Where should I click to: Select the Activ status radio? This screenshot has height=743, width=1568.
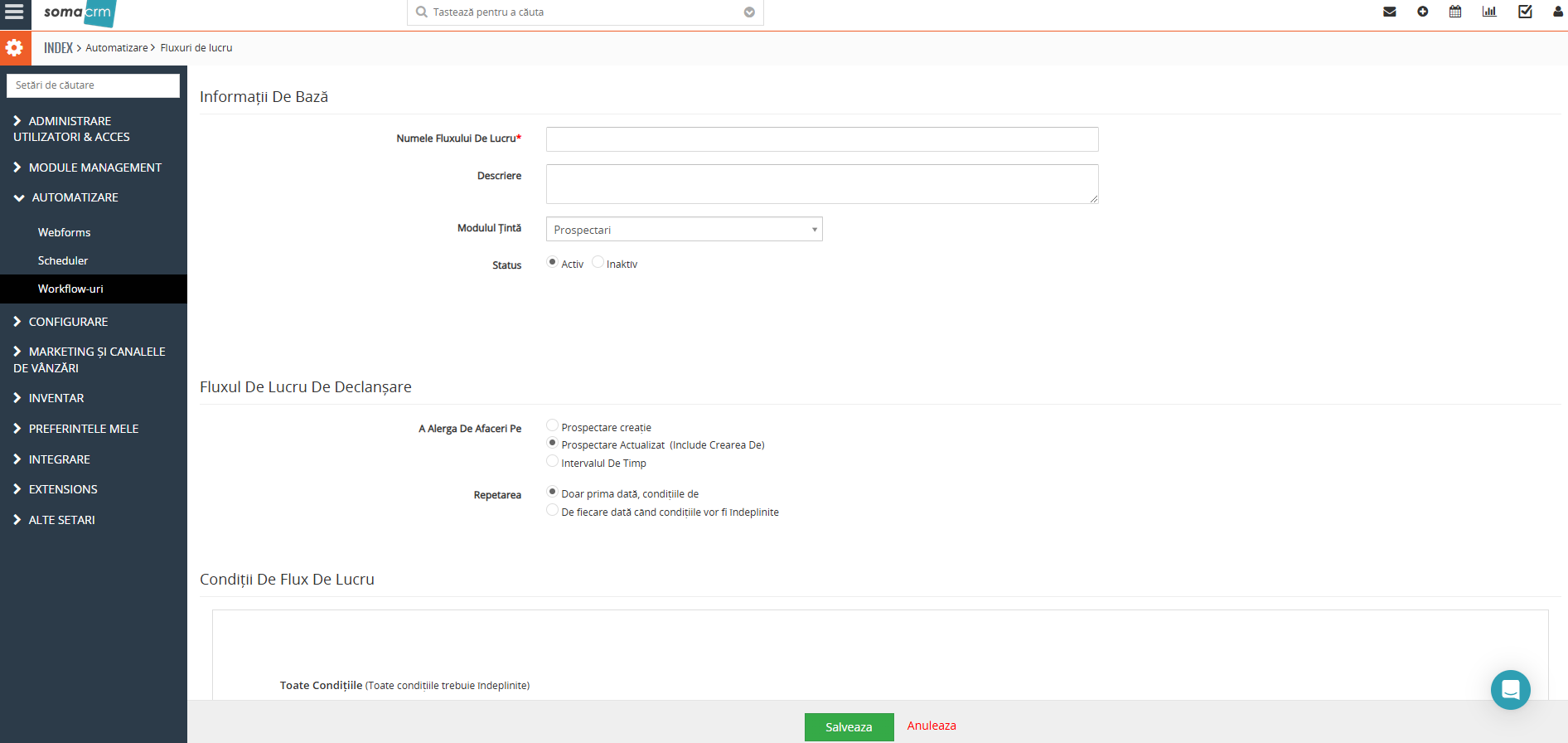point(552,262)
